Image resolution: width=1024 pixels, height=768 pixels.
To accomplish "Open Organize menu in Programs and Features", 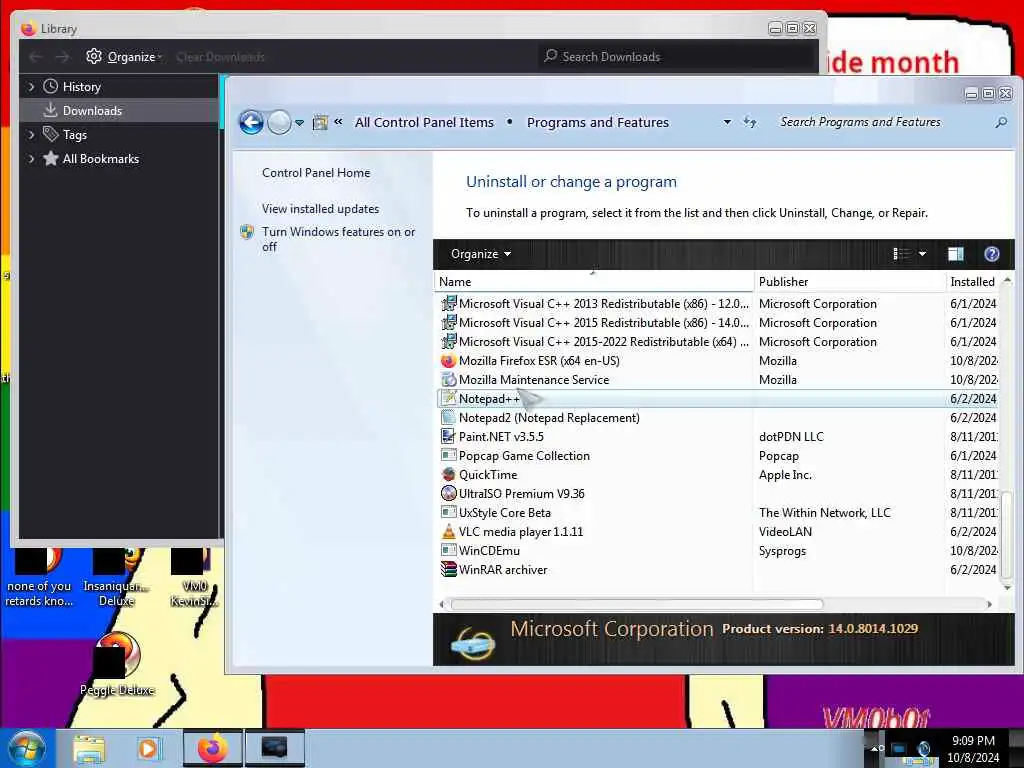I will [x=481, y=254].
